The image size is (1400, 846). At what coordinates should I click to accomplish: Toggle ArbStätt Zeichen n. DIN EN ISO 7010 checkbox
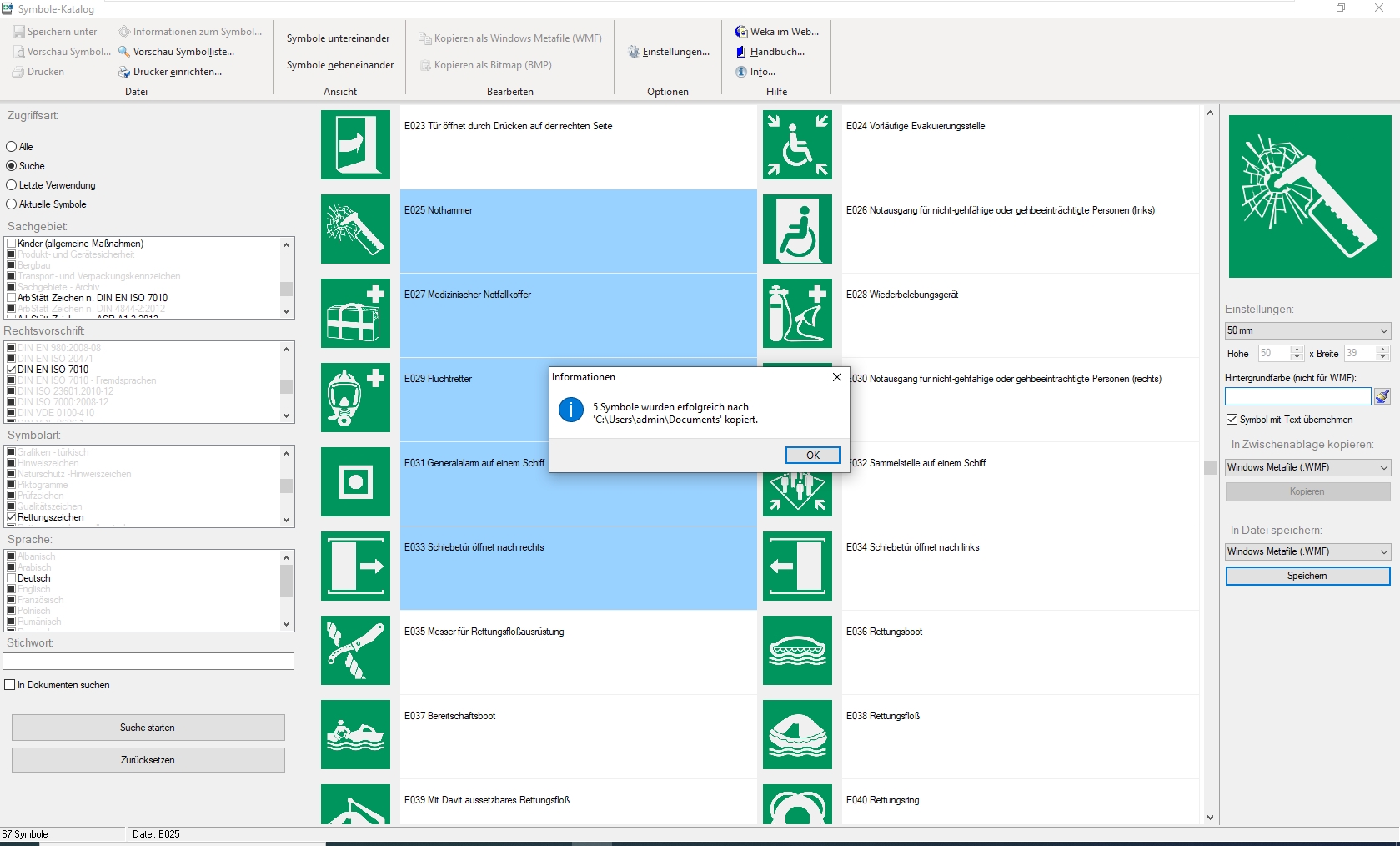click(x=12, y=298)
